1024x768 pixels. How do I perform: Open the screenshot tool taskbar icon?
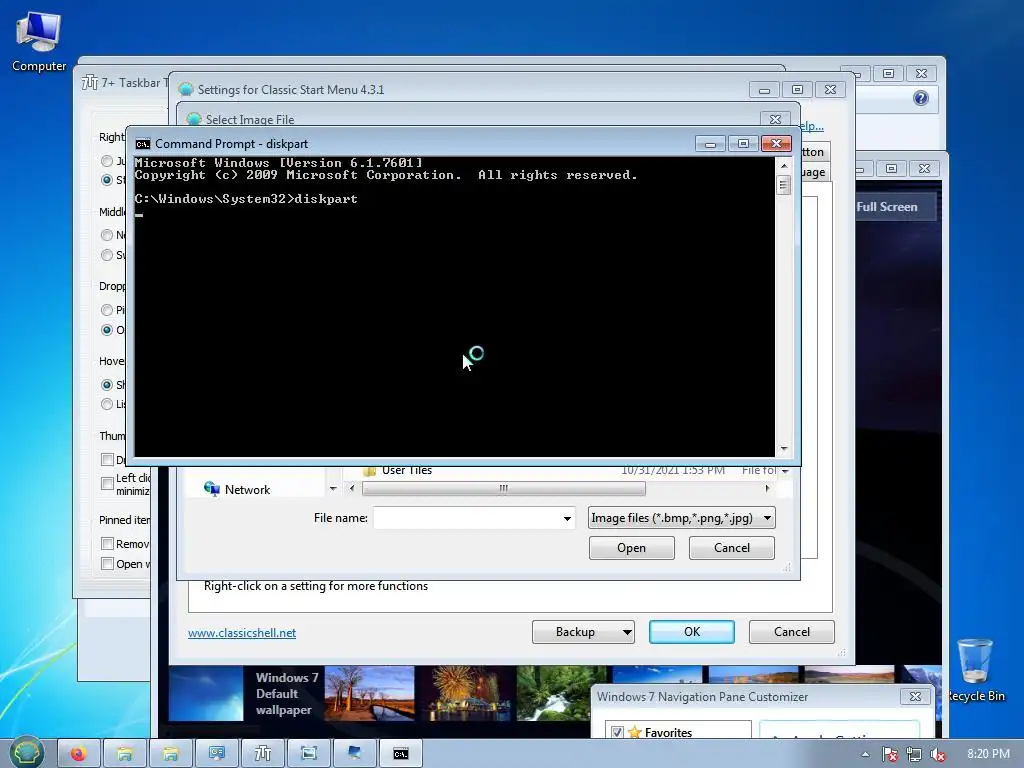coord(308,754)
